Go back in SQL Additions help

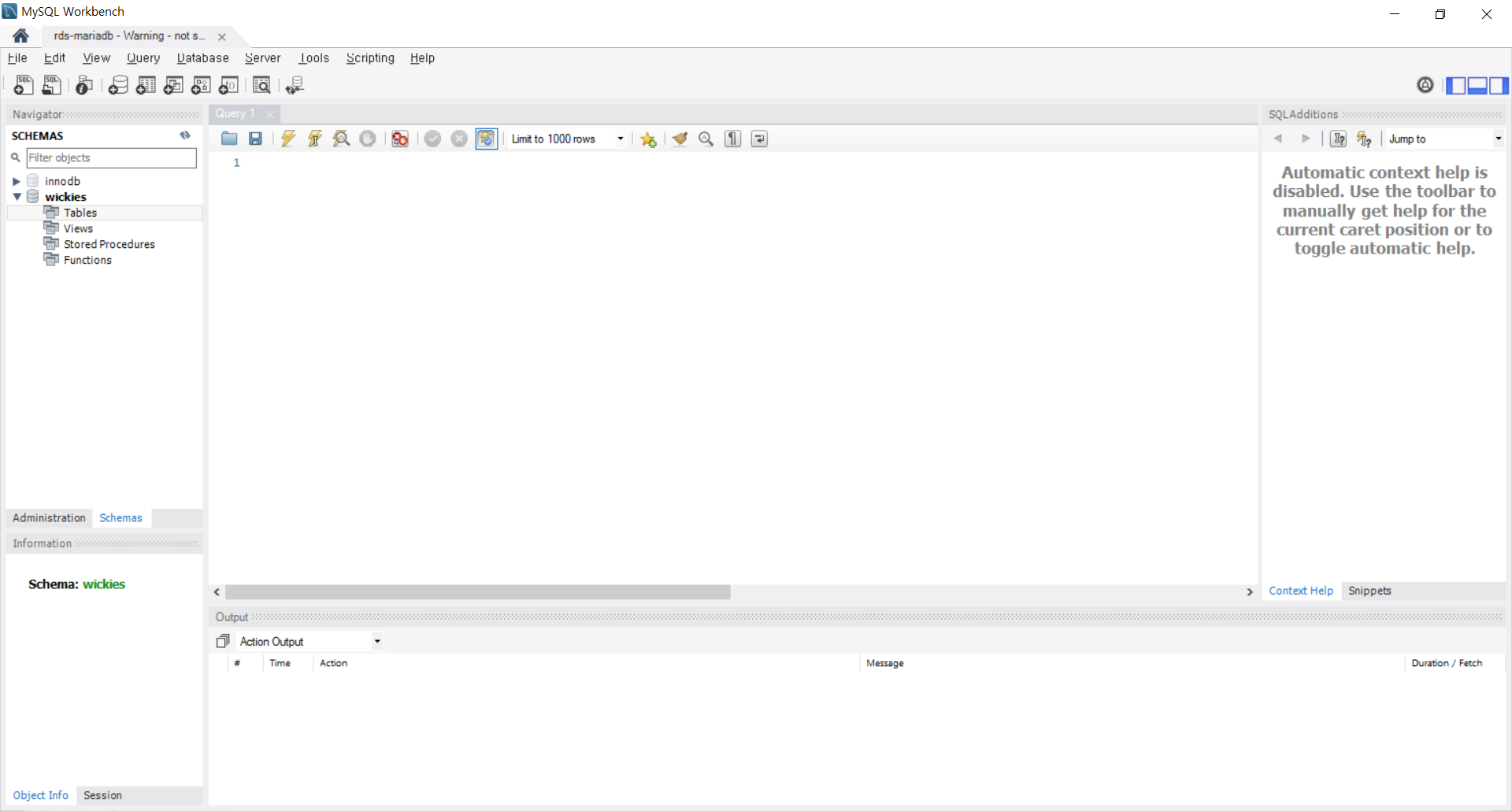1278,139
